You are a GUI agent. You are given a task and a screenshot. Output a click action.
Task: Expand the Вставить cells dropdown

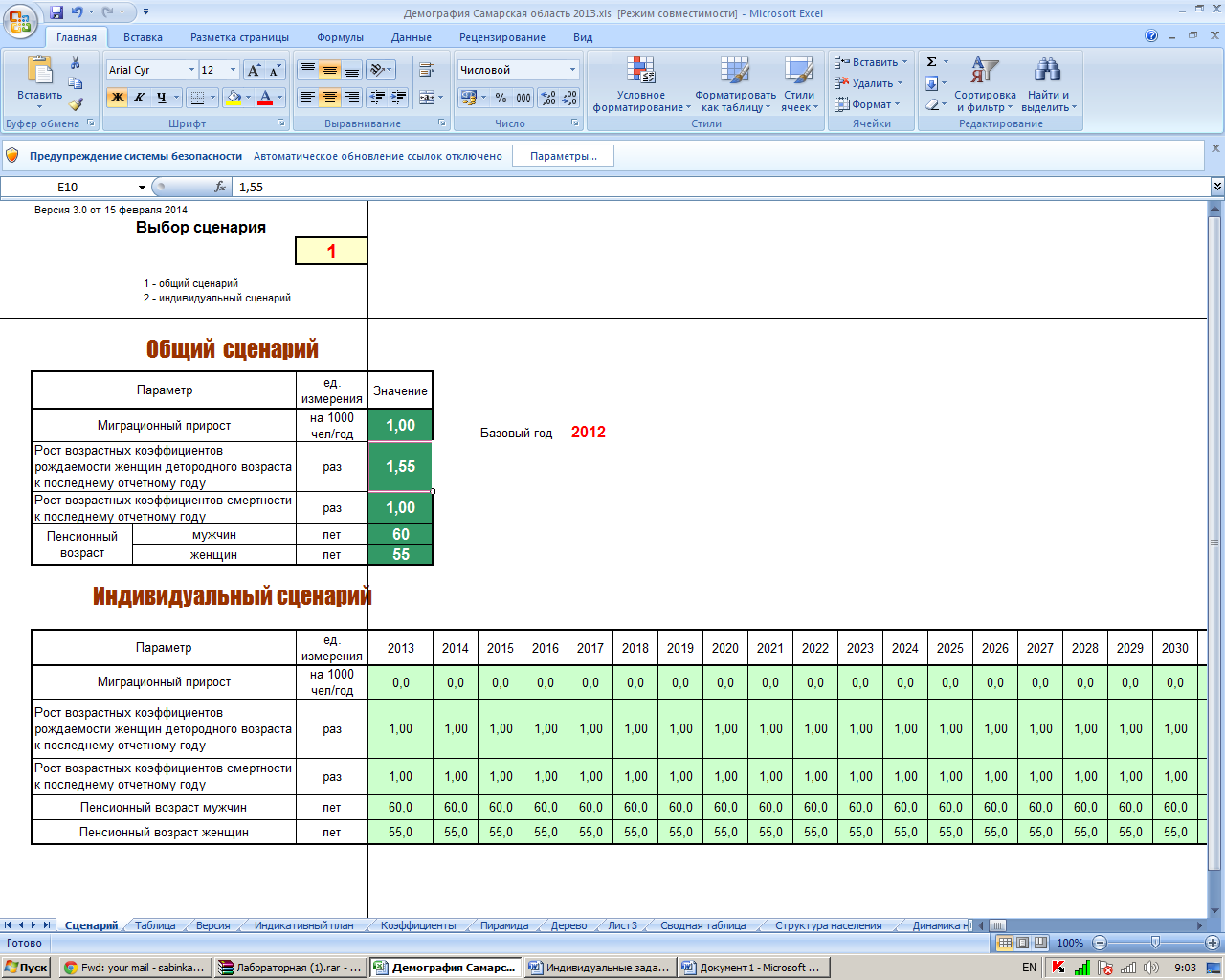click(904, 62)
